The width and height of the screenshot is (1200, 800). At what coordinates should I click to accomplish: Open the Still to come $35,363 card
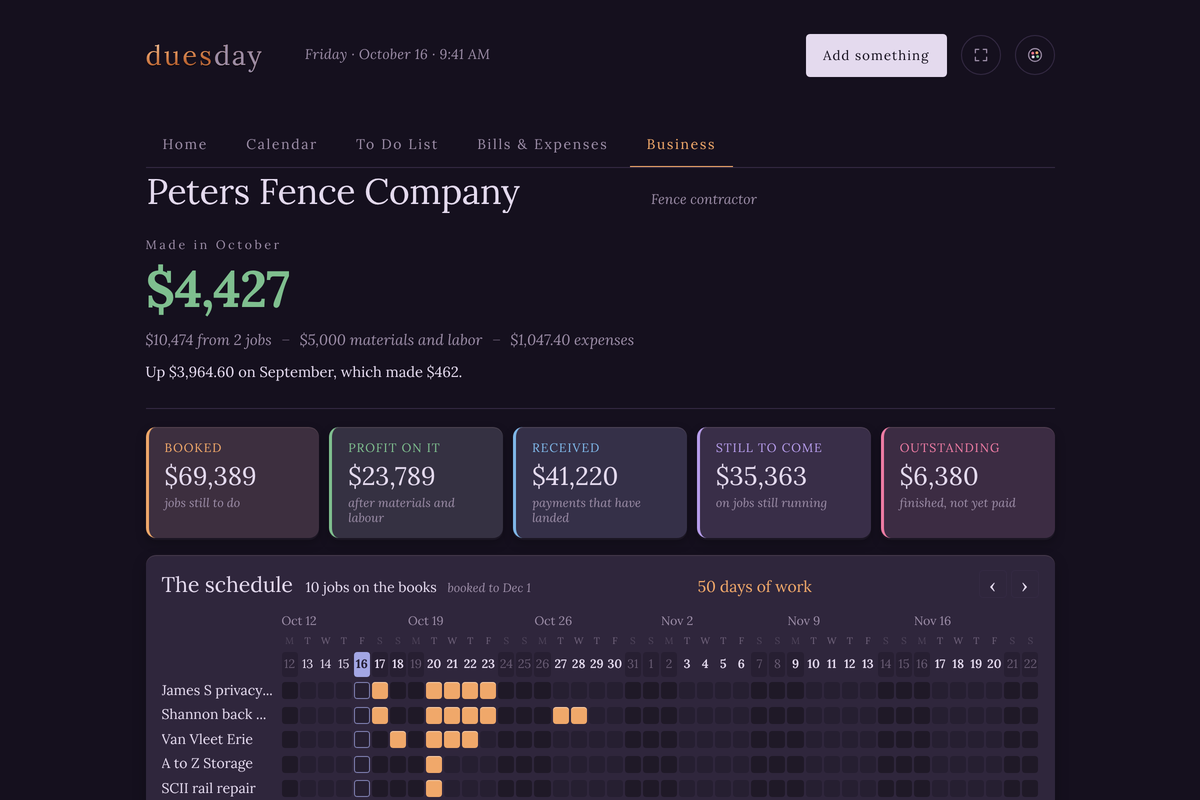coord(784,483)
